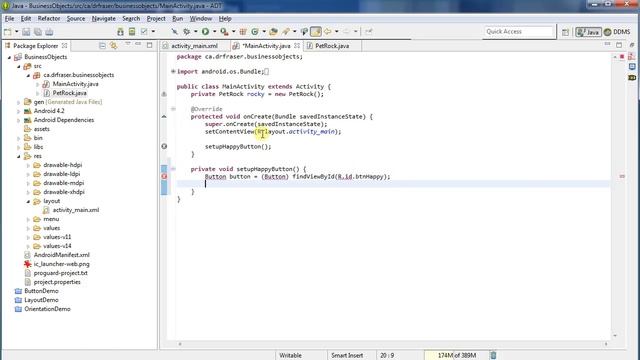Switch to the Java perspective button
The height and width of the screenshot is (360, 640).
[x=588, y=32]
